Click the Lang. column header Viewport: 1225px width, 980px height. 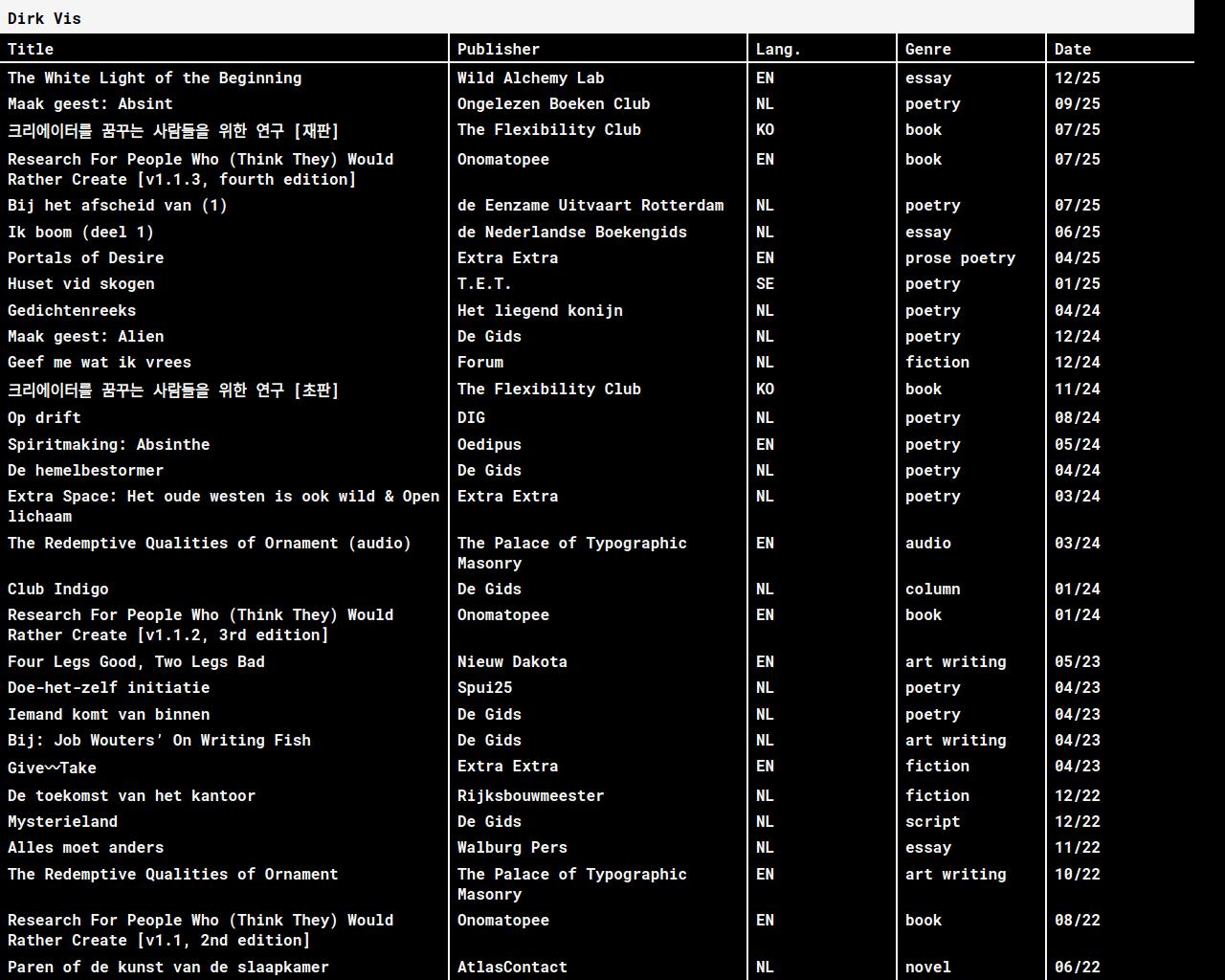click(x=778, y=49)
